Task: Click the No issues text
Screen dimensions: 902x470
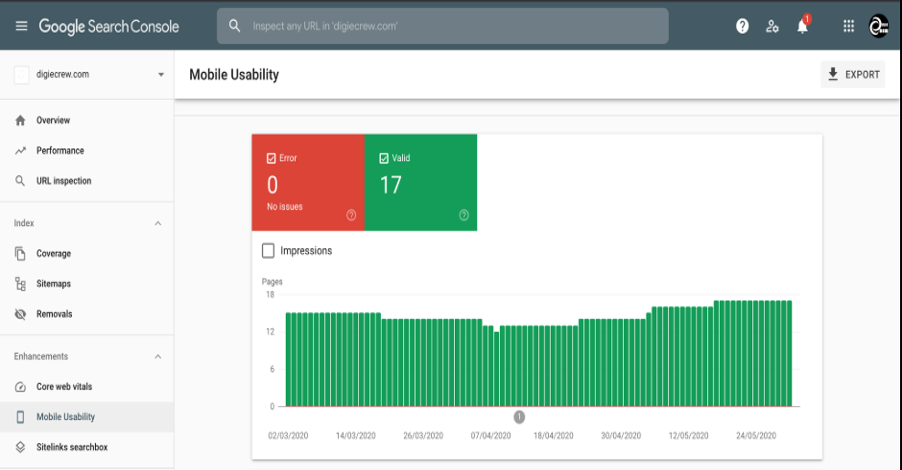Action: [285, 207]
